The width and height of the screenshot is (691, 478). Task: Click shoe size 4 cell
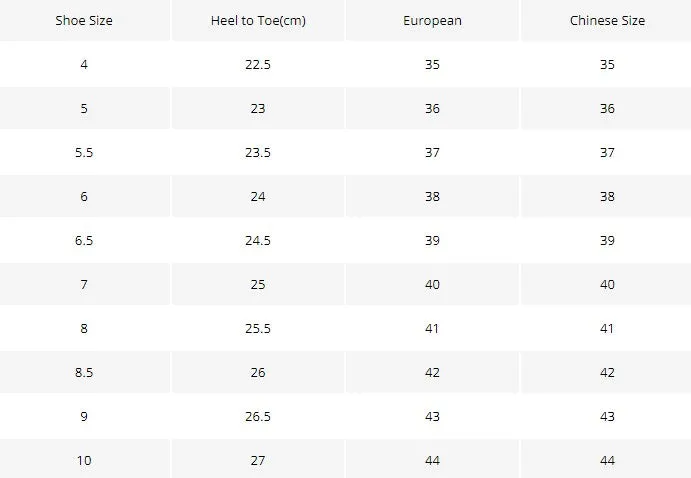pyautogui.click(x=84, y=64)
